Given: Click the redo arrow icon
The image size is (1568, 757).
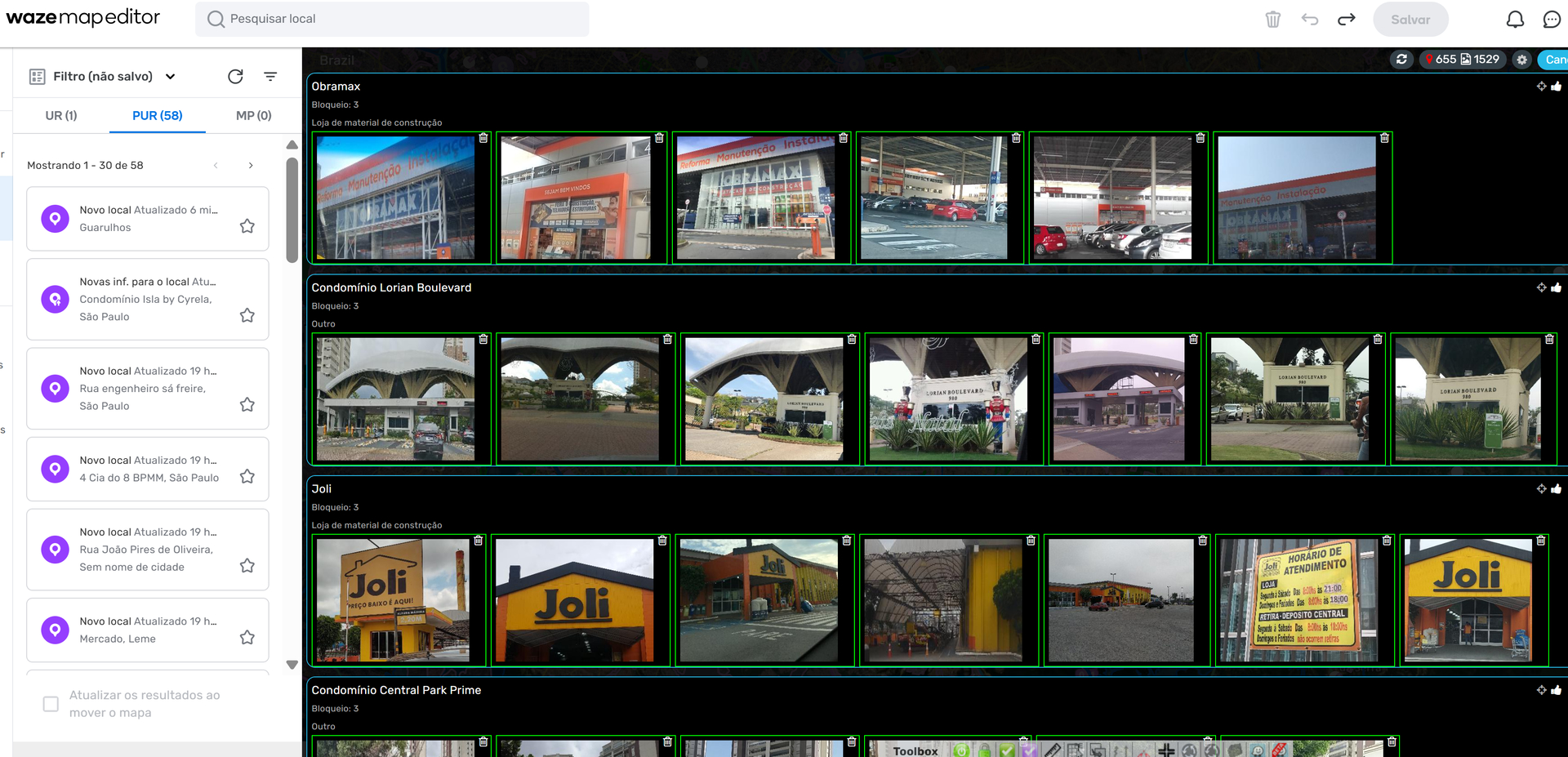Looking at the screenshot, I should [x=1347, y=20].
